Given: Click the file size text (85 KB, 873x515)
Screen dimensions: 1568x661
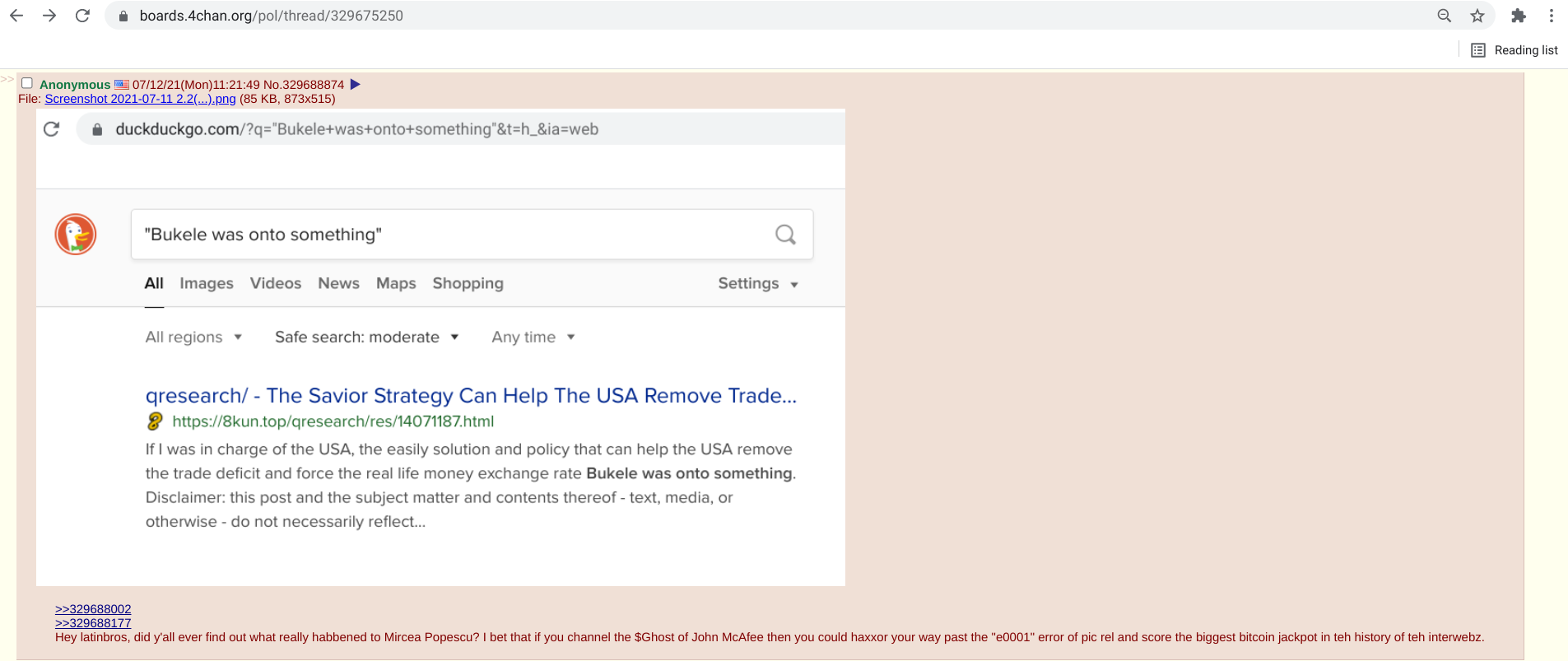Looking at the screenshot, I should 287,99.
